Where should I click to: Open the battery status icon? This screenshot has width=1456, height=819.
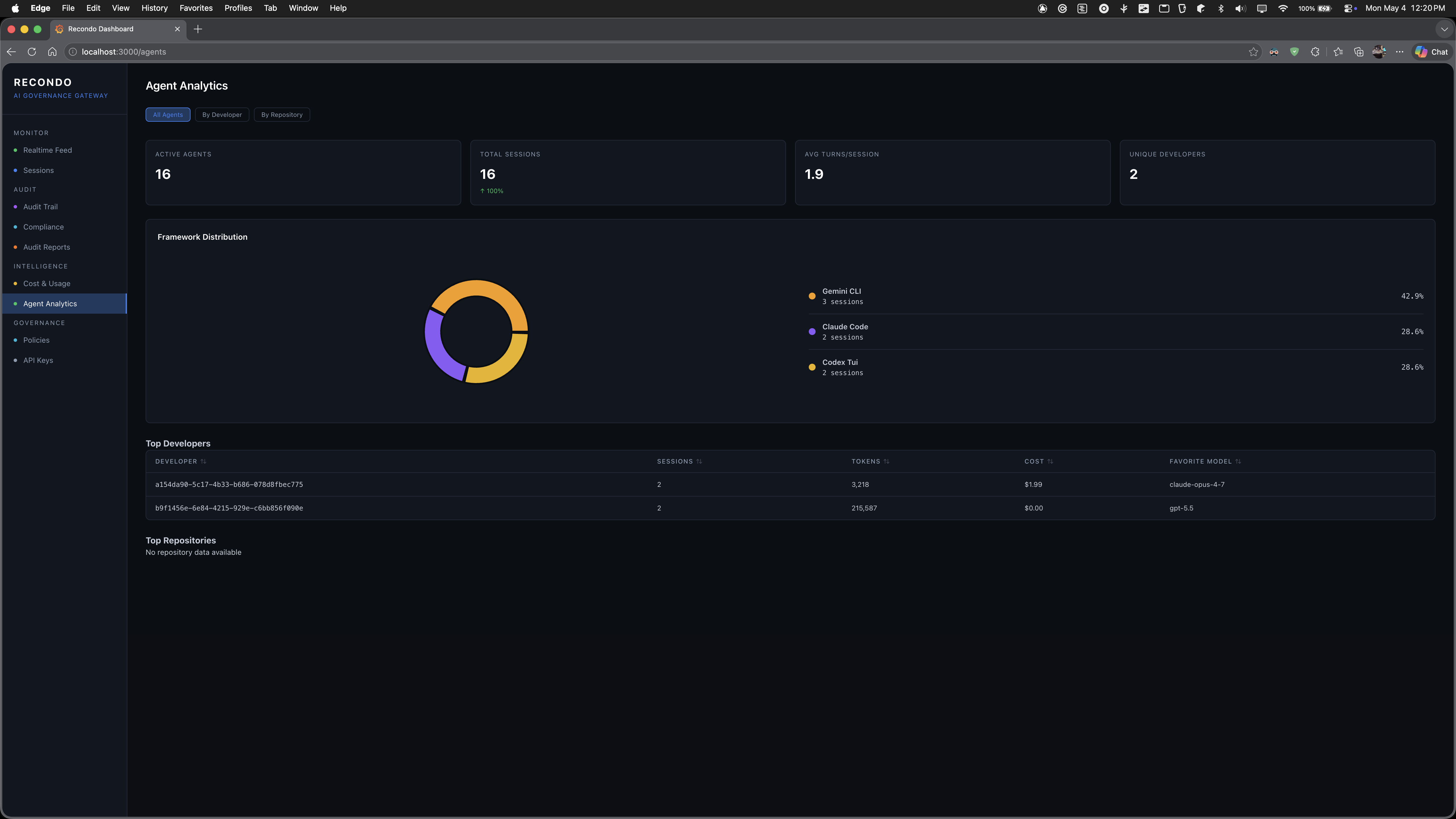1325,9
